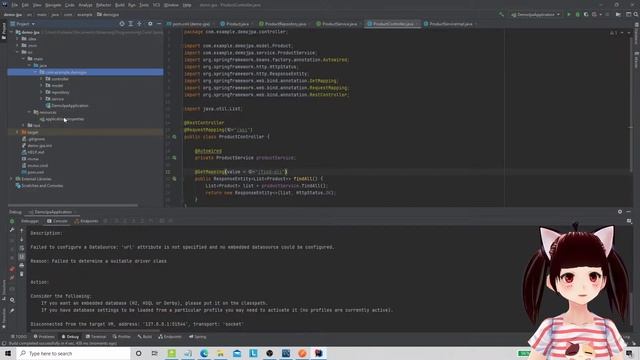Switch to the Endpoints tab inside Debug panel
640x360 pixels.
tap(86, 221)
